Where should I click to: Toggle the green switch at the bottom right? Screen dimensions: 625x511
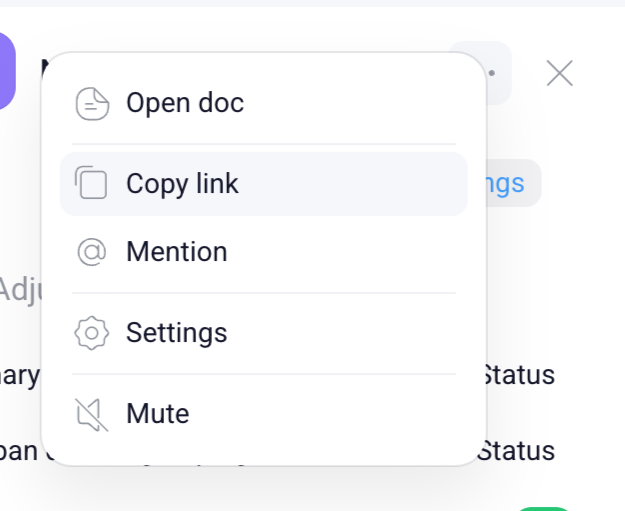tap(545, 507)
